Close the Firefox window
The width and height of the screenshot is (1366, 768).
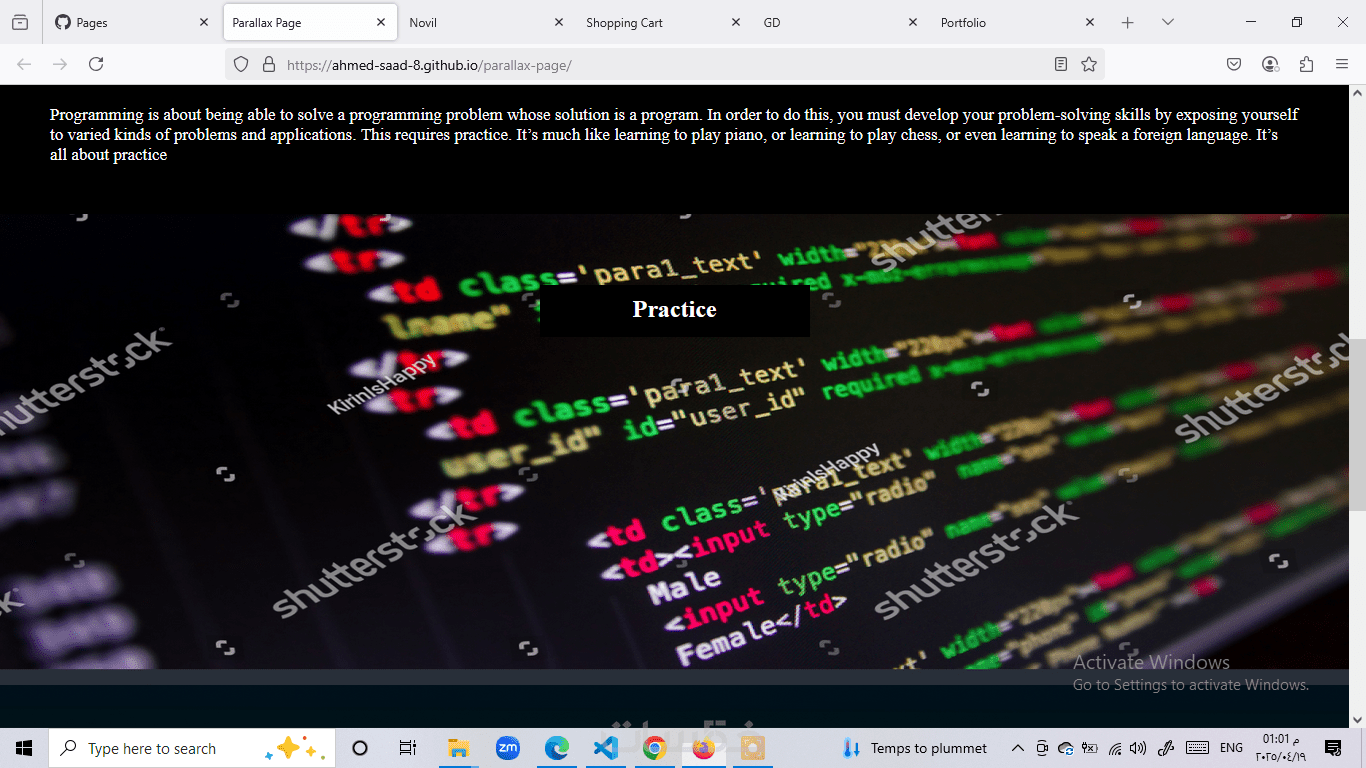1343,22
